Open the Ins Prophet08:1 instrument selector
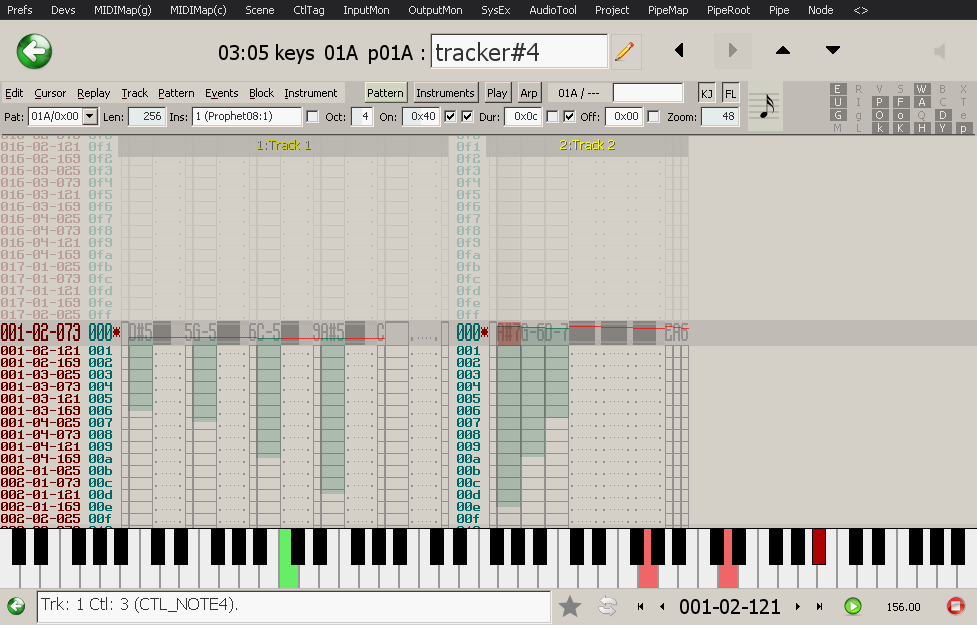 (246, 117)
